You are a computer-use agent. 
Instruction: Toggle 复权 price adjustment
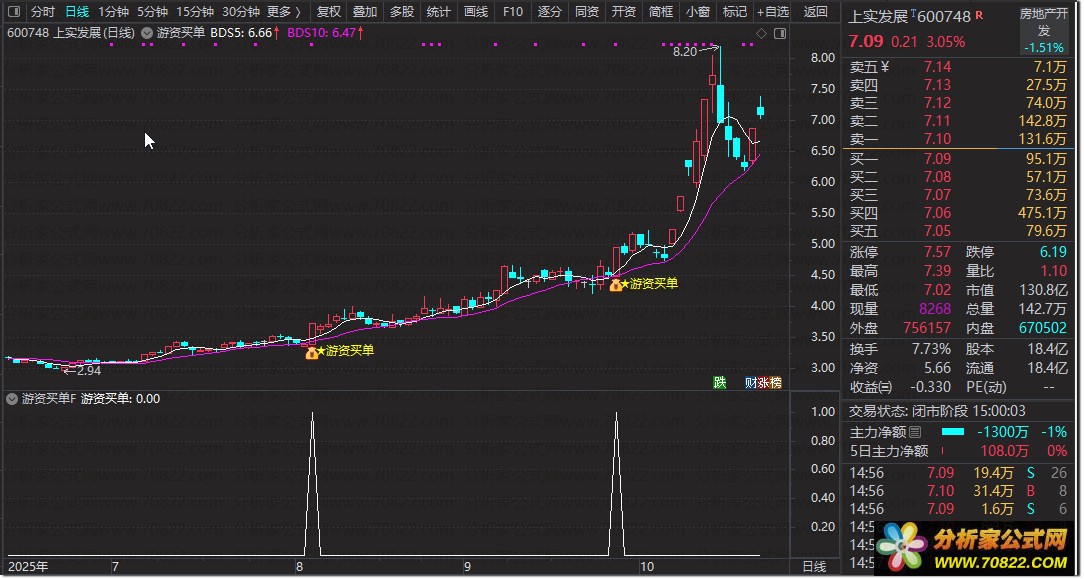[x=328, y=12]
